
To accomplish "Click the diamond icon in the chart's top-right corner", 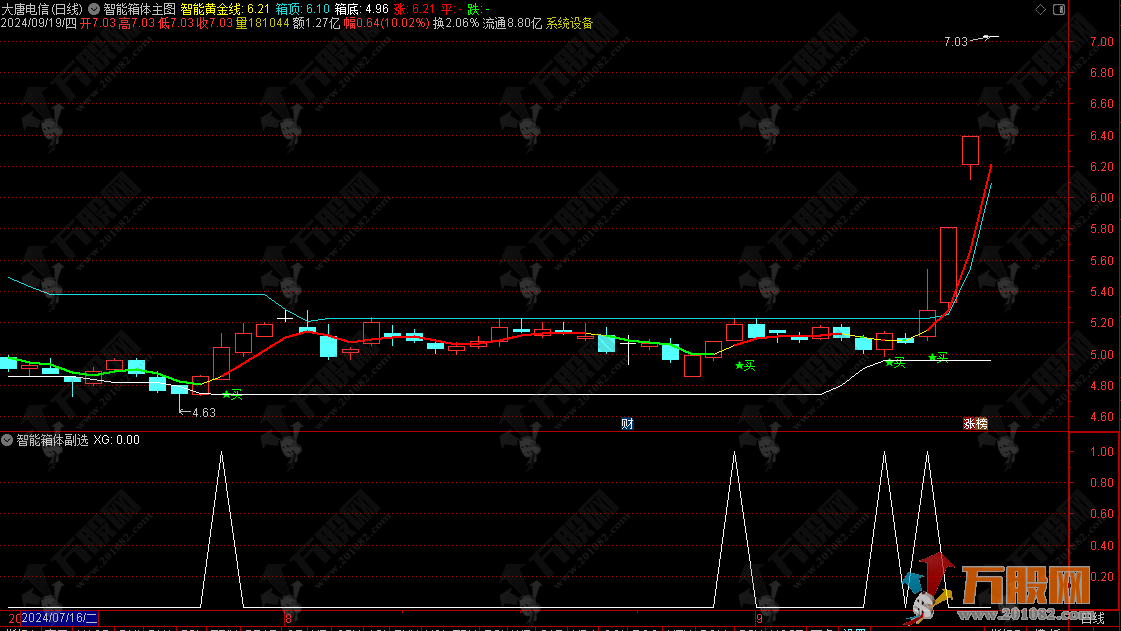I will [x=1040, y=9].
